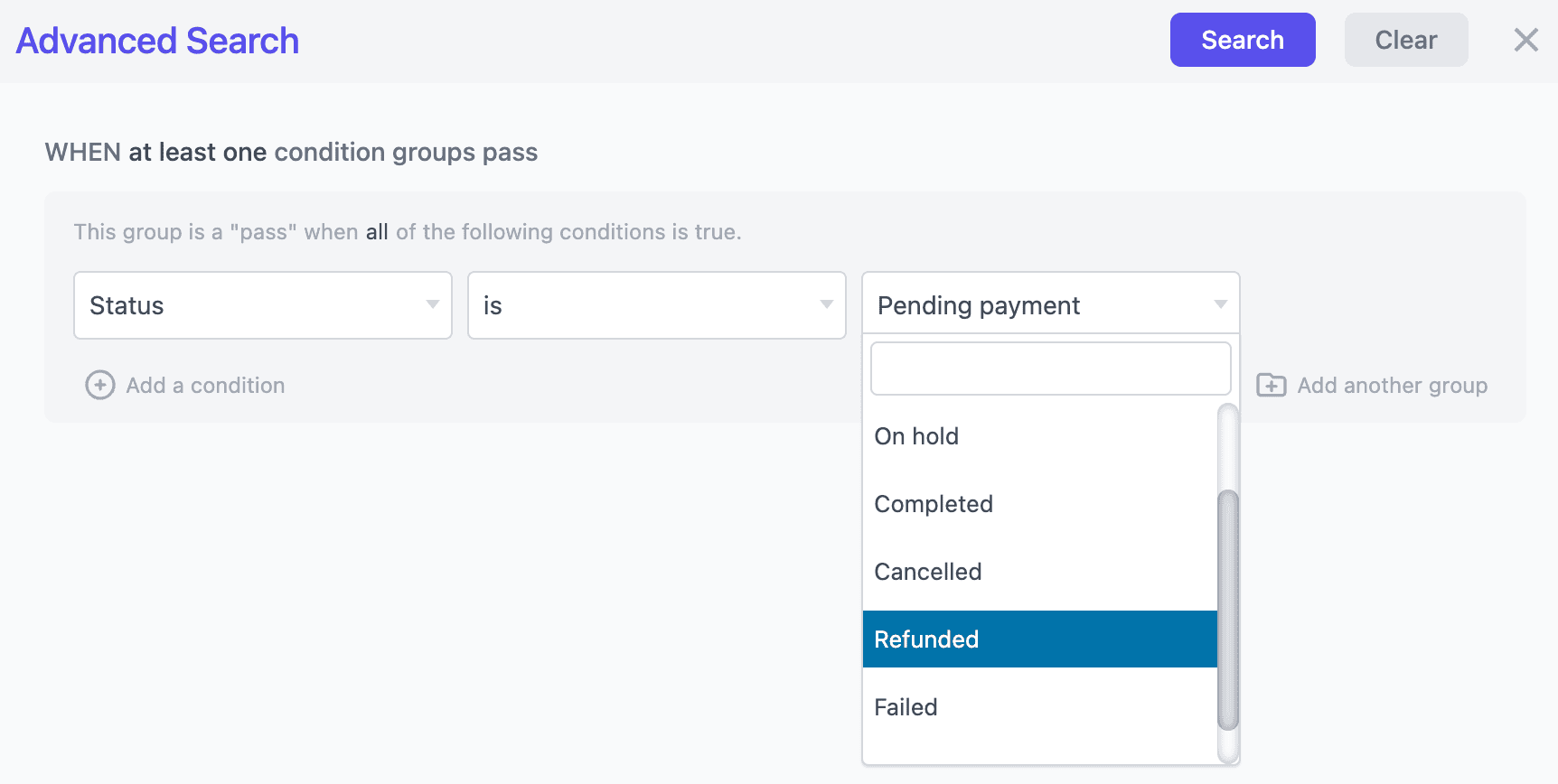The height and width of the screenshot is (784, 1558).
Task: Collapse the Pending payment dropdown
Action: point(1051,305)
